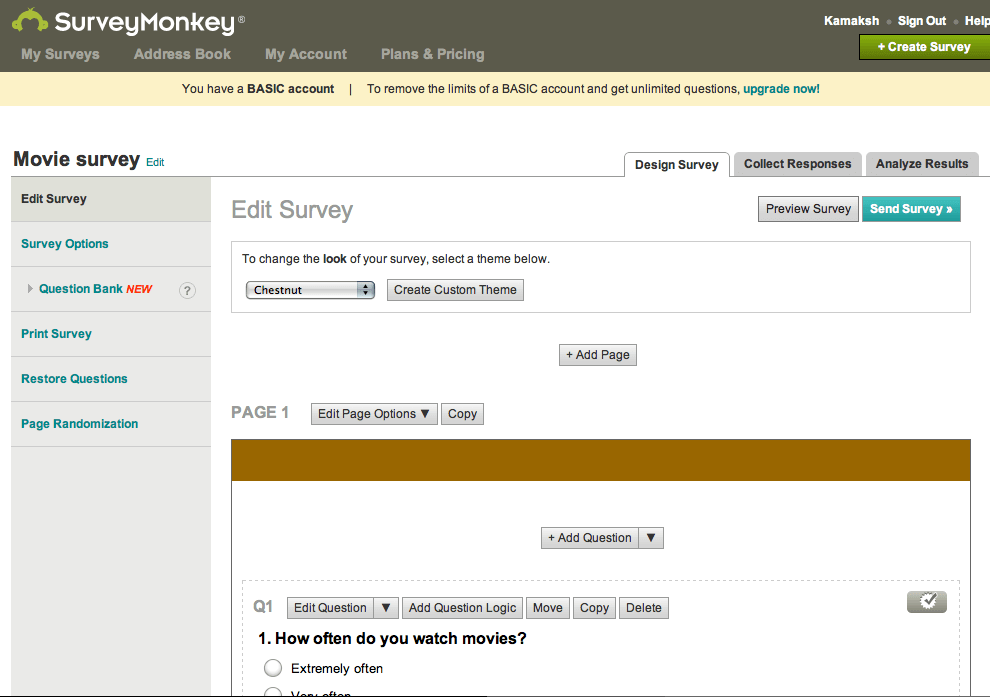Click the gray checkmark icon on Q1
990x697 pixels.
tap(927, 602)
